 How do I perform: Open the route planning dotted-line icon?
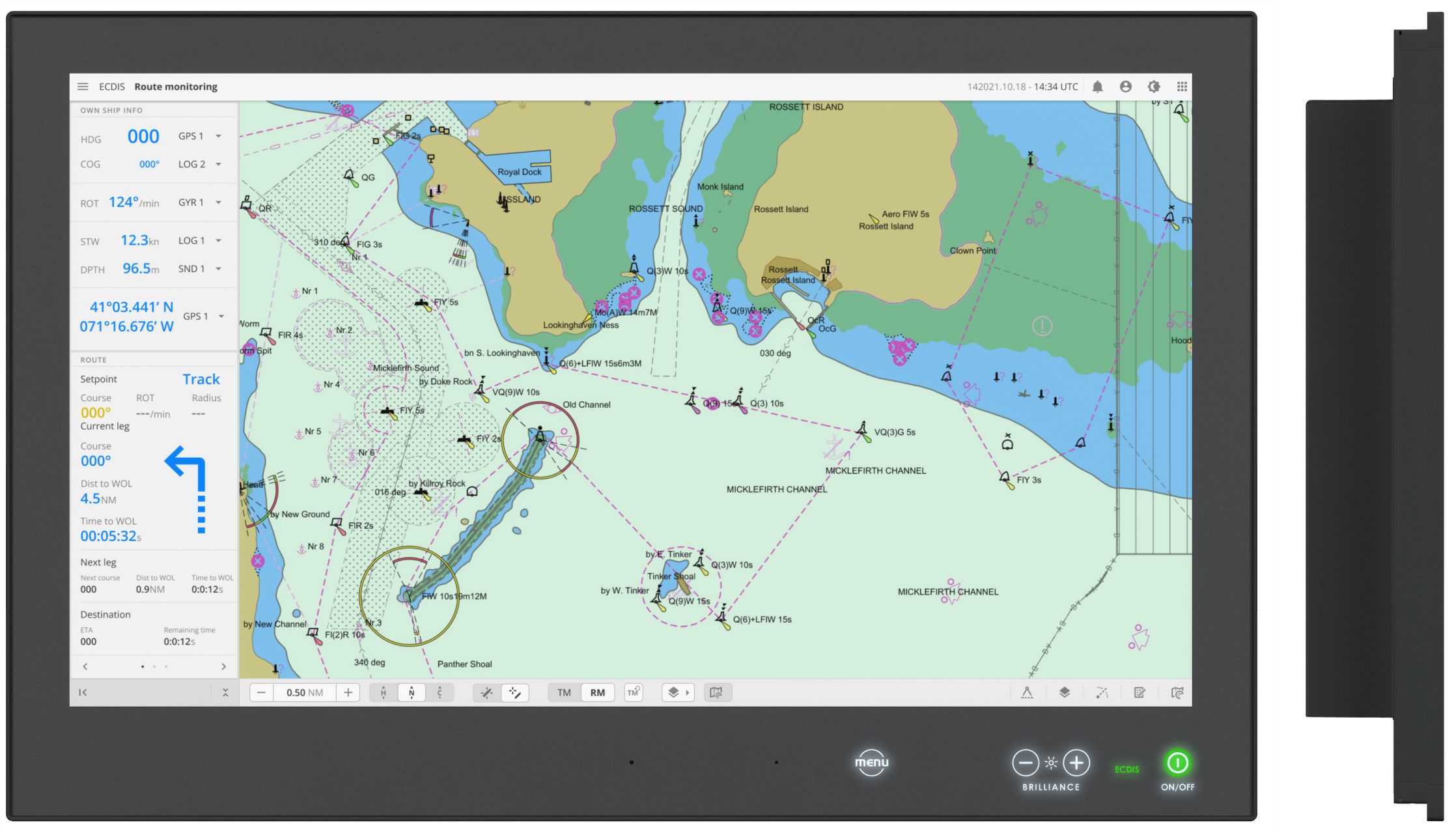tap(1102, 692)
